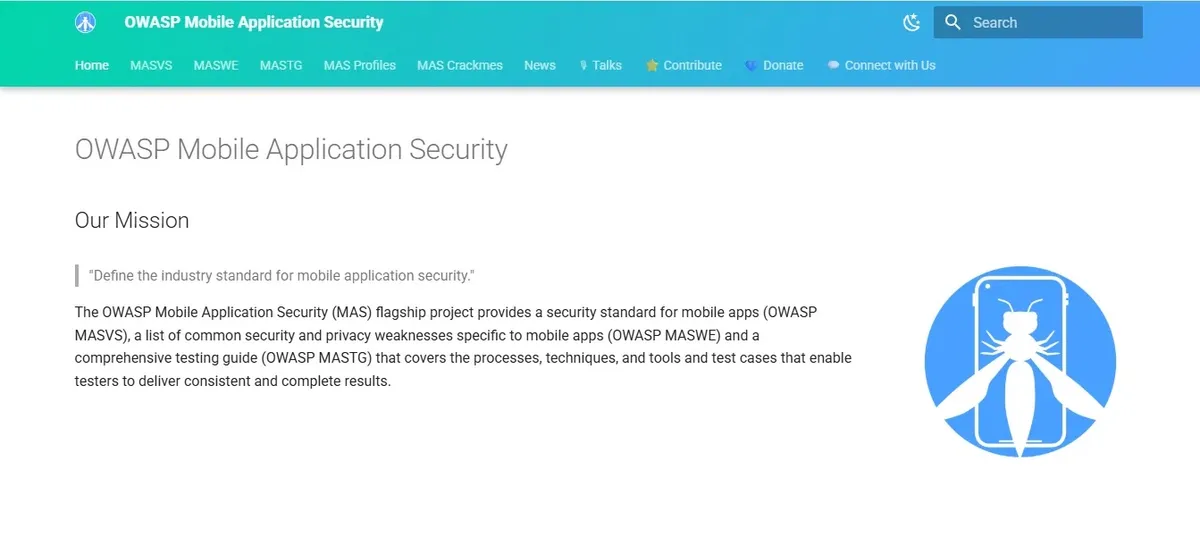Click the large OWASP MAS wasp logo image
The height and width of the screenshot is (545, 1200).
click(x=1019, y=361)
